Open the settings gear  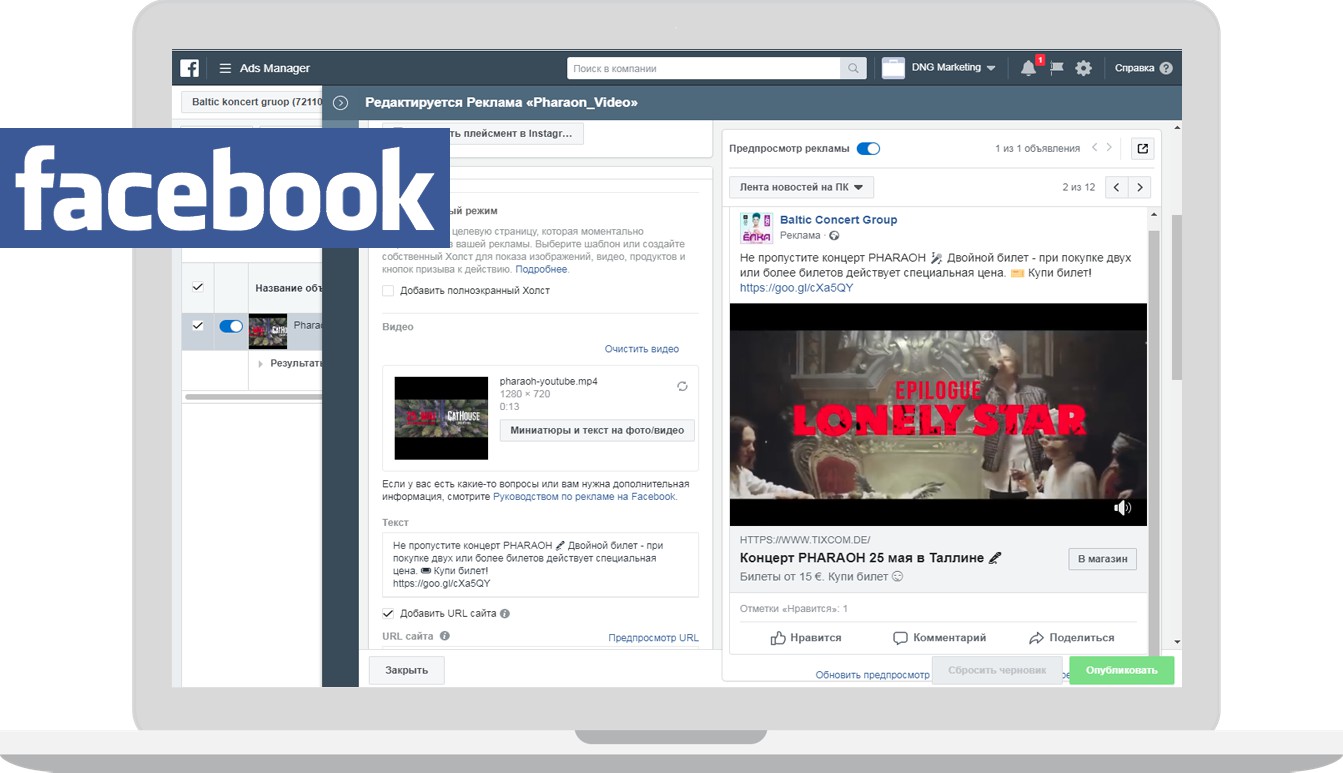tap(1083, 68)
